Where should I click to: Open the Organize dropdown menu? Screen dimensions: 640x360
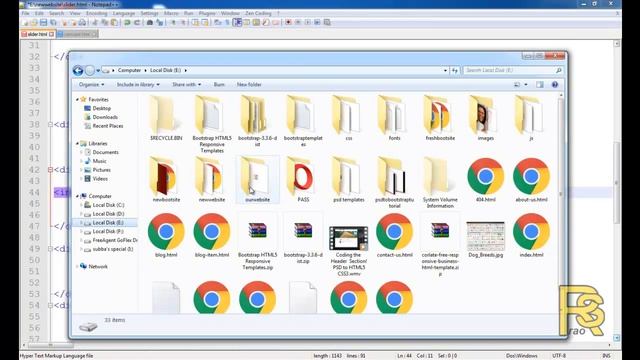[x=91, y=84]
